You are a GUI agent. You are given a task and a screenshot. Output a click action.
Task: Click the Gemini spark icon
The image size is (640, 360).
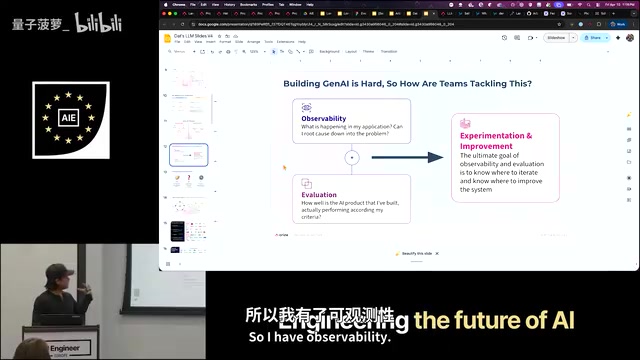coord(618,38)
